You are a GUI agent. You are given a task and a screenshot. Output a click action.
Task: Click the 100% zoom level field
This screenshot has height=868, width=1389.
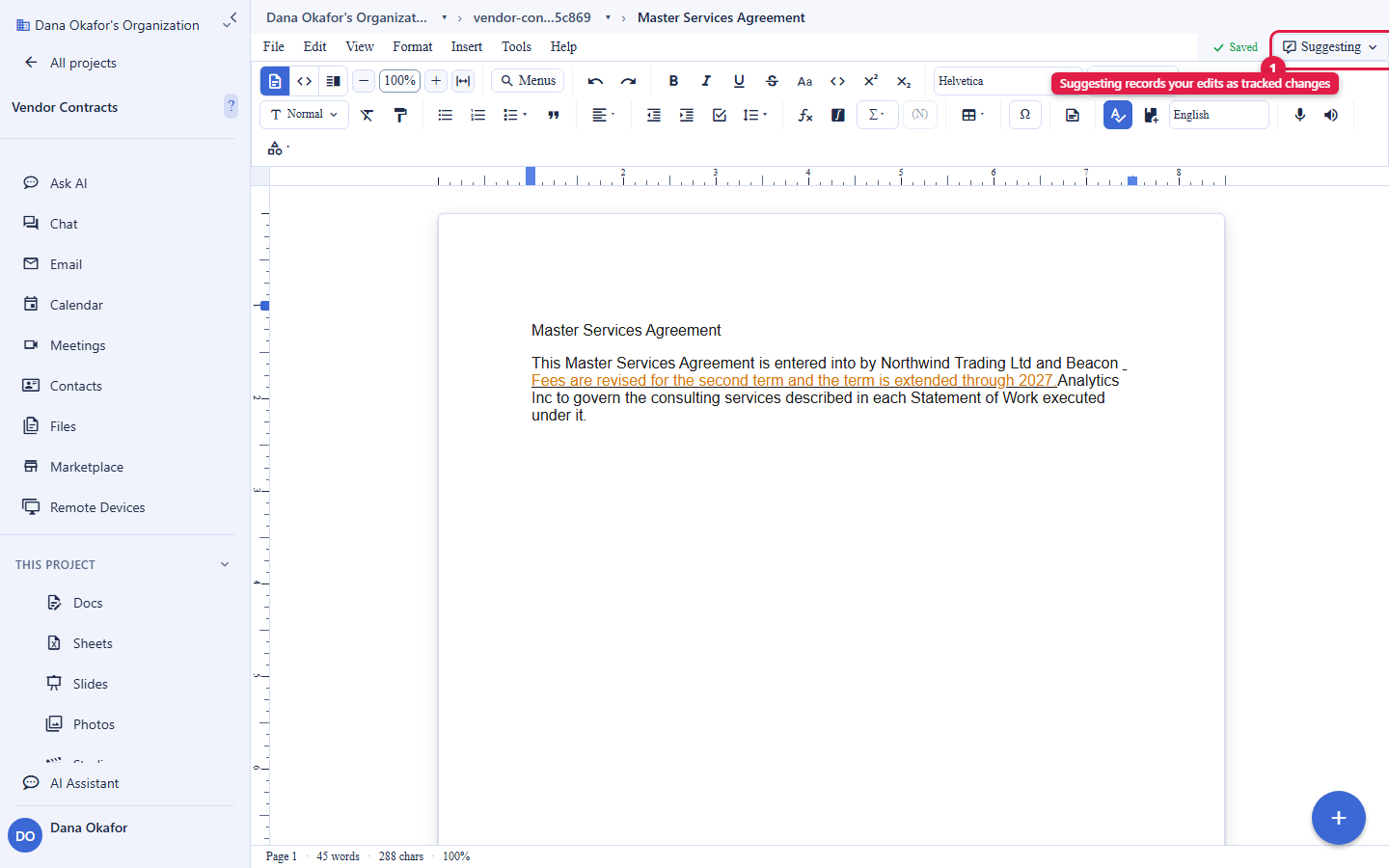(x=399, y=81)
